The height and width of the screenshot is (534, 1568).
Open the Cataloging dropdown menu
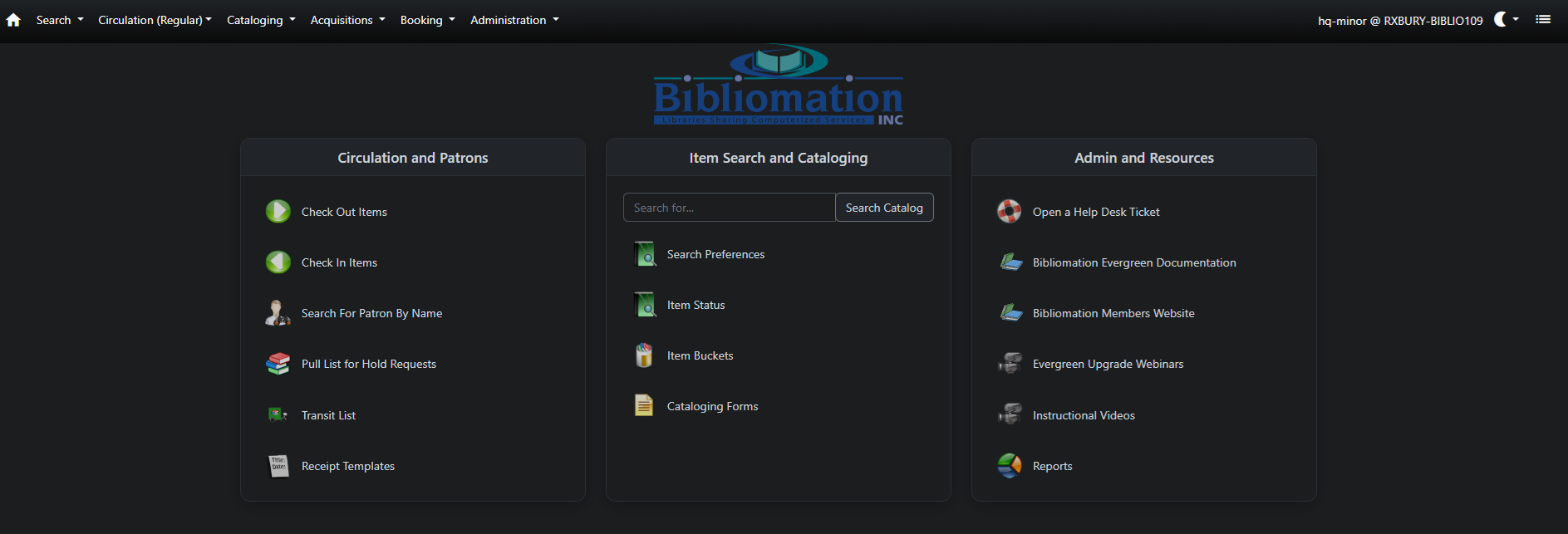click(x=261, y=20)
